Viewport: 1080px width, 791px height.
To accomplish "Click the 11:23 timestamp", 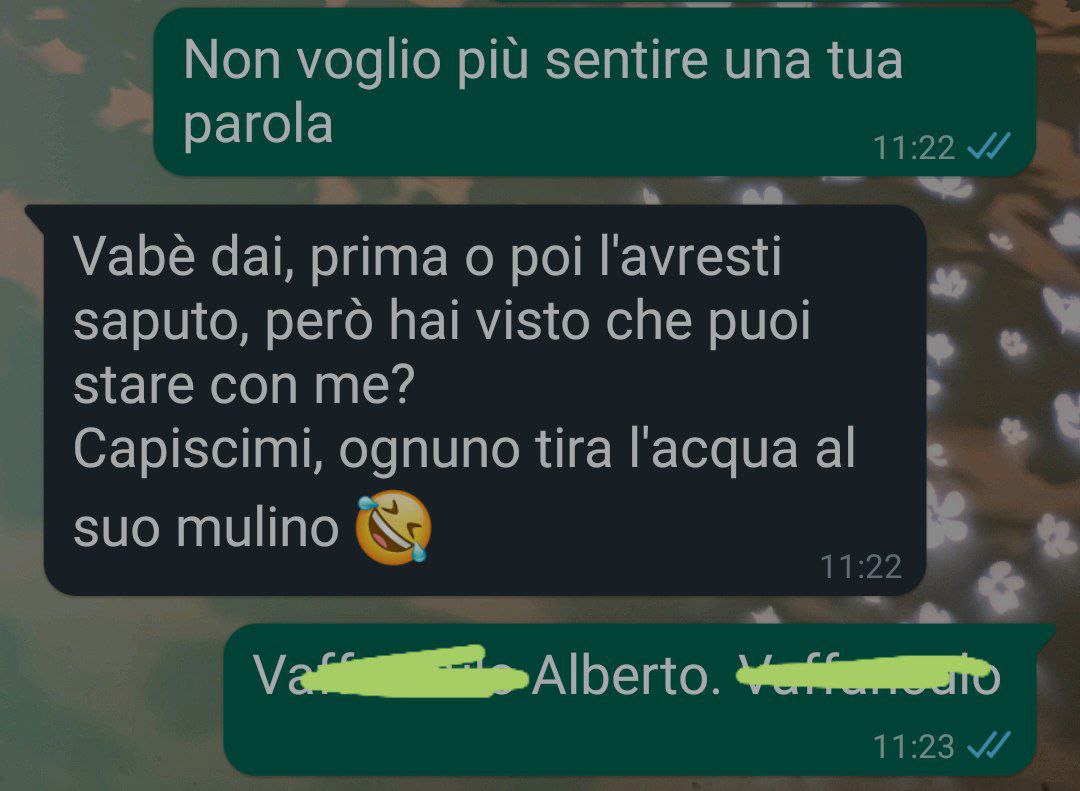I will coord(913,746).
